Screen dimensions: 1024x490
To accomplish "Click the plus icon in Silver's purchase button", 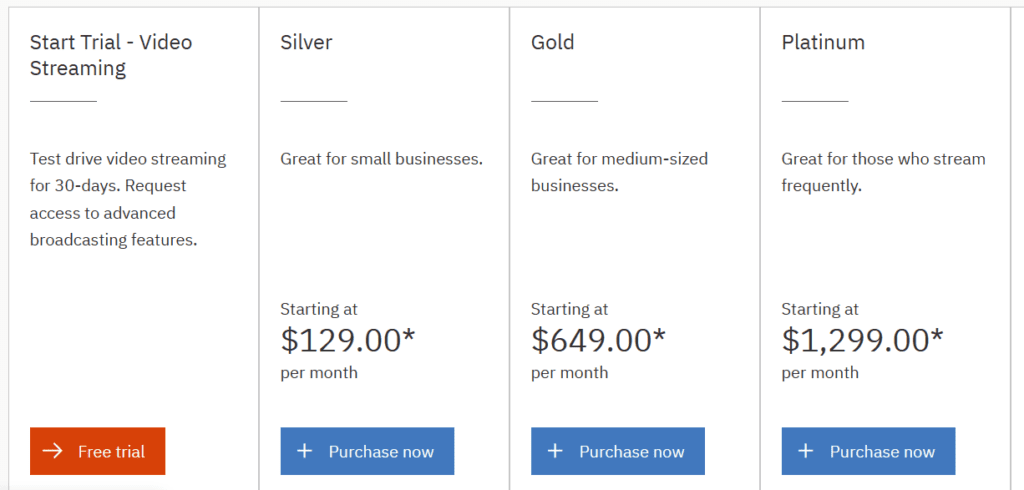I will coord(305,452).
